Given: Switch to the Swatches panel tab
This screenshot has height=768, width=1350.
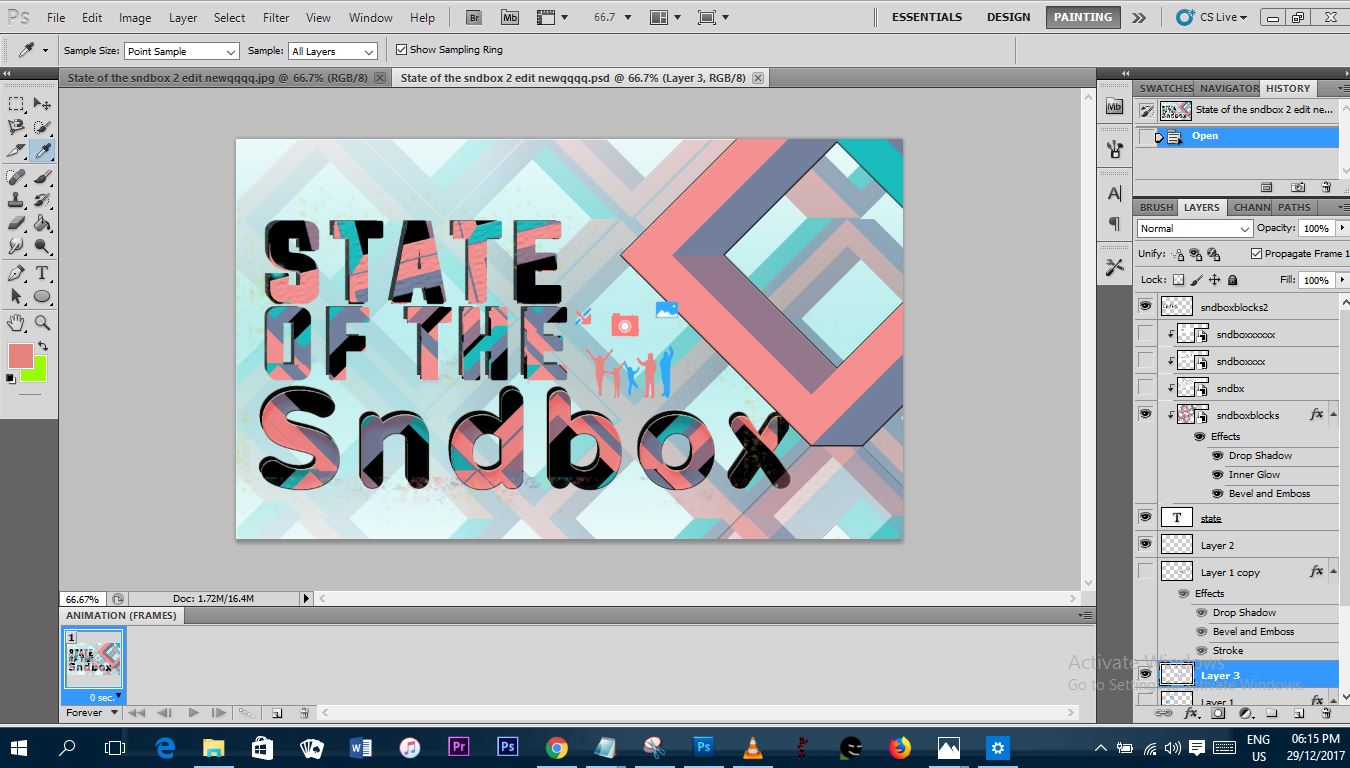Looking at the screenshot, I should pos(1166,88).
